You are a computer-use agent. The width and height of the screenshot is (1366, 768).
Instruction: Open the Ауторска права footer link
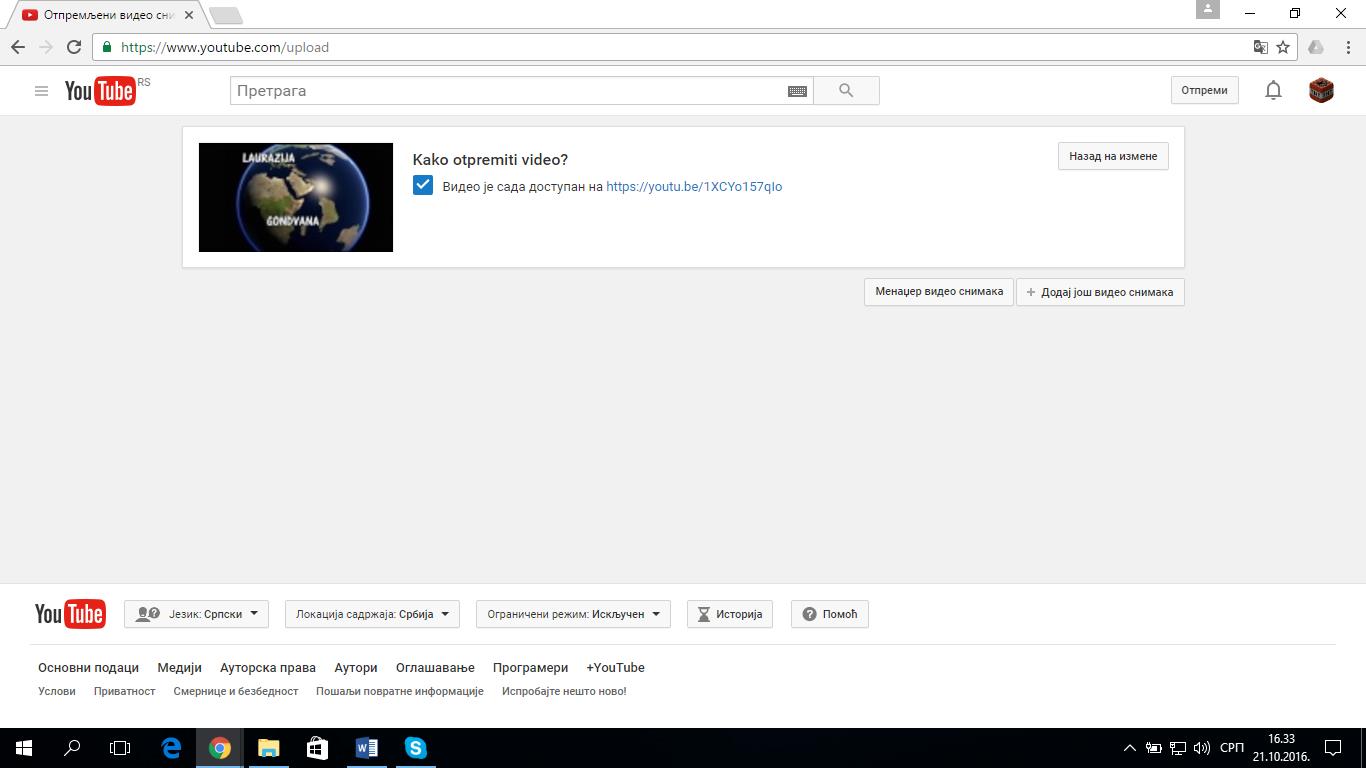[268, 668]
